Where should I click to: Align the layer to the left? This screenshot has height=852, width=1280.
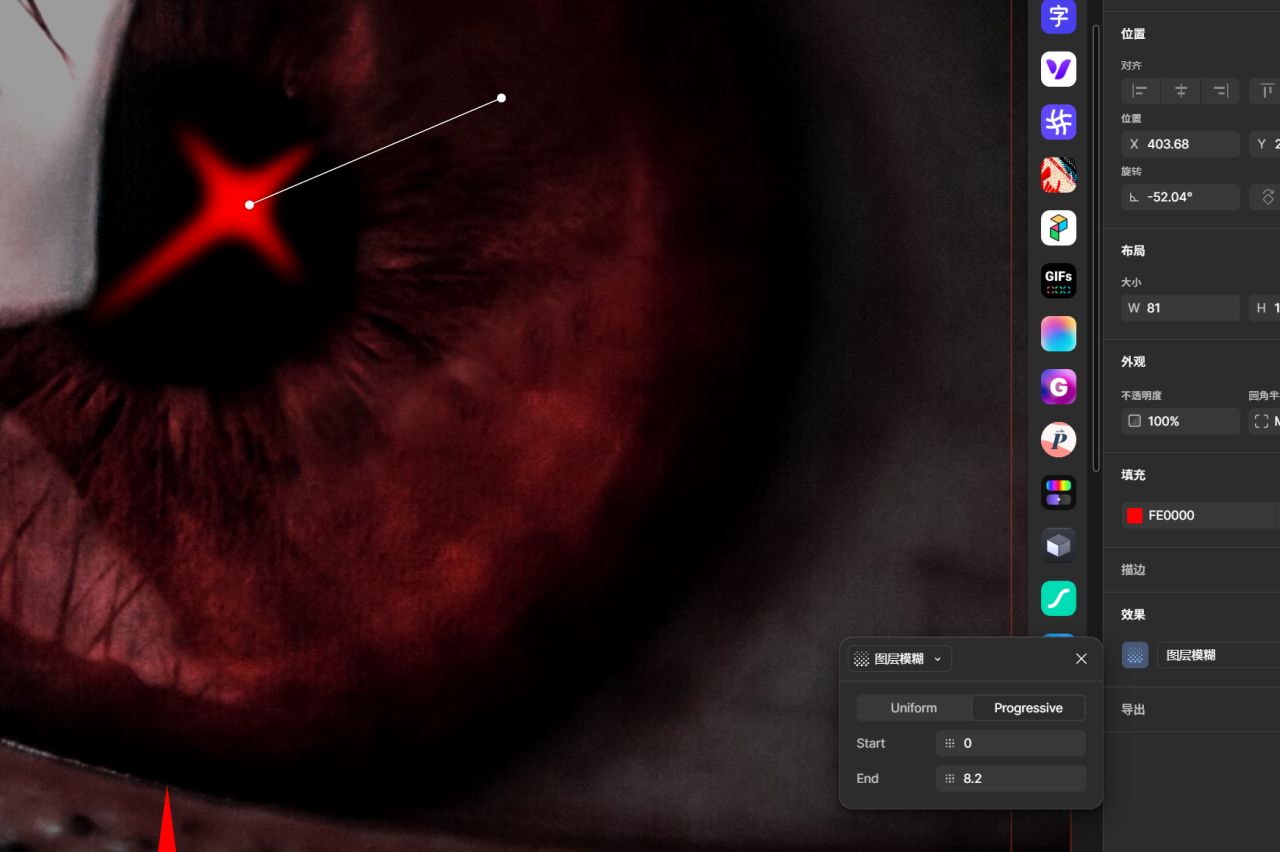[1140, 91]
